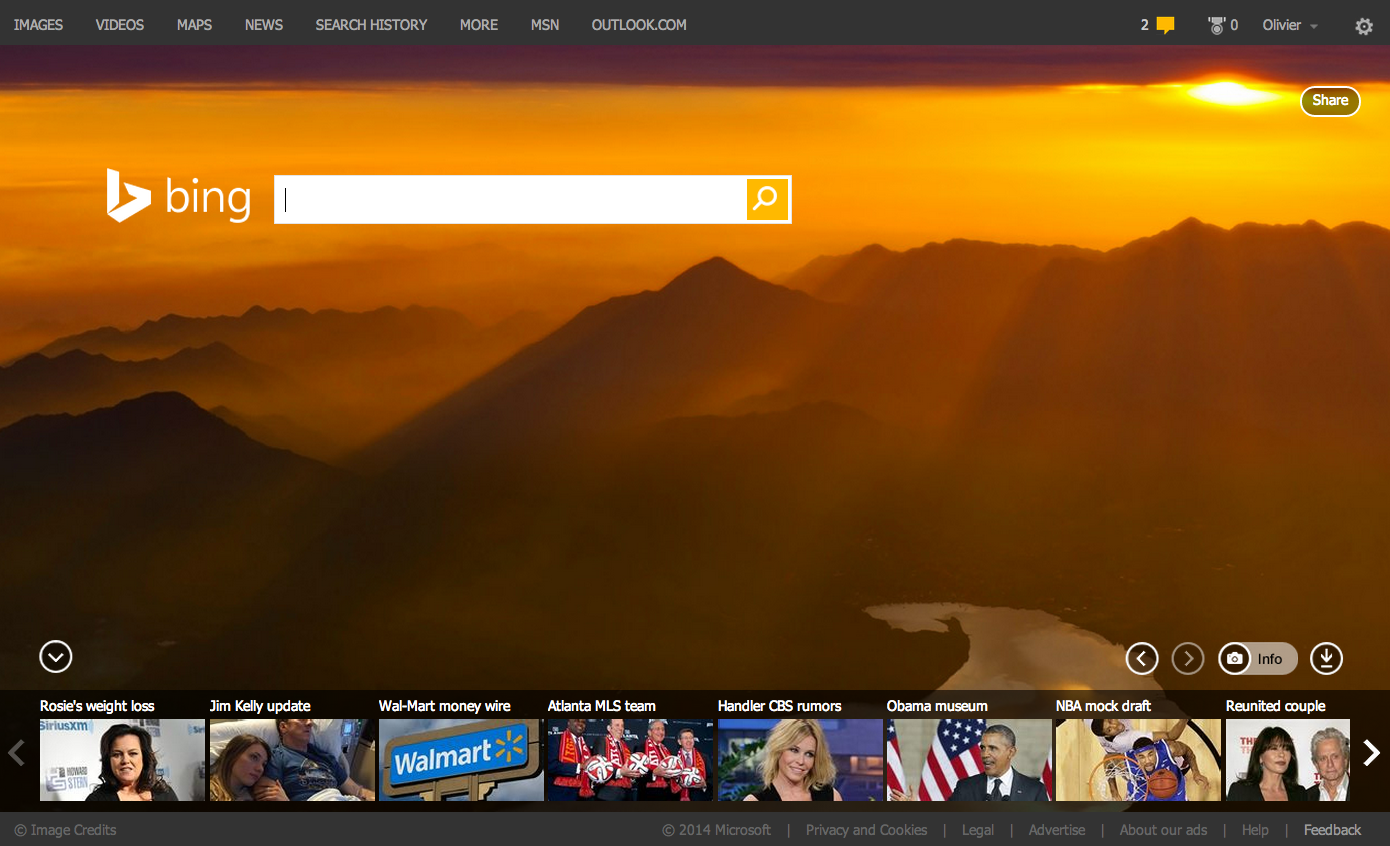Open the Advertise footer link

(x=1057, y=830)
